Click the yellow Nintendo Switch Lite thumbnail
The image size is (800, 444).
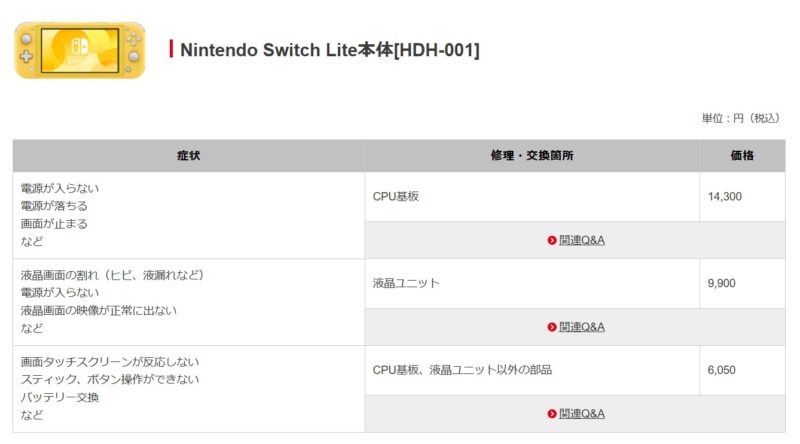80,50
